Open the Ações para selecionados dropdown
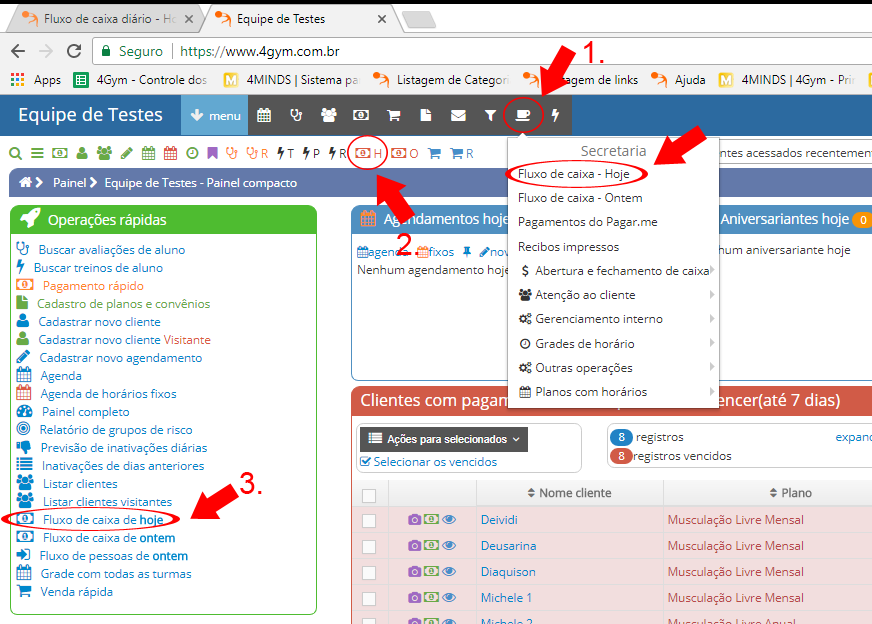 coord(443,438)
